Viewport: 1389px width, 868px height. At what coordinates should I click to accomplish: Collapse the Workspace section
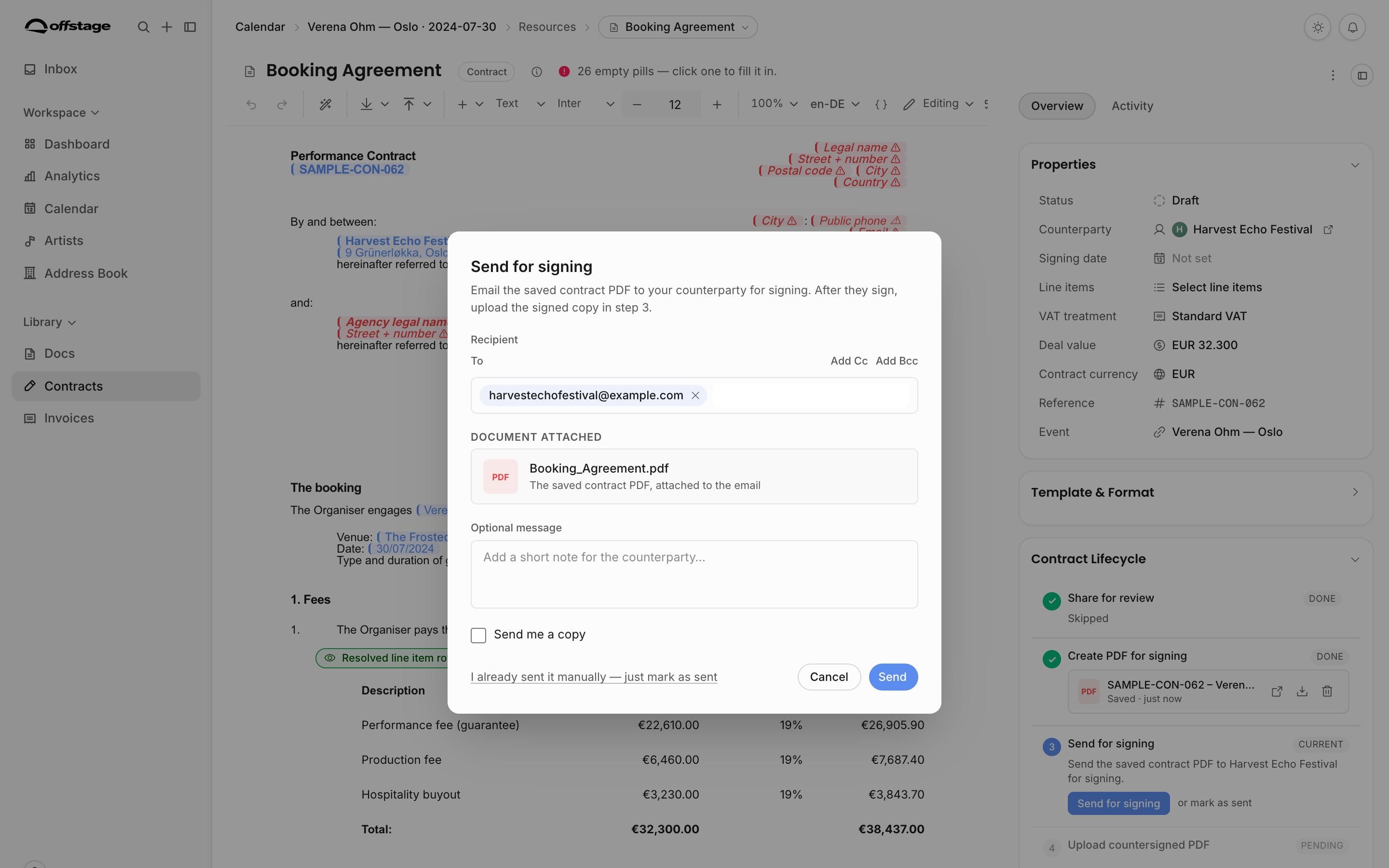(61, 112)
